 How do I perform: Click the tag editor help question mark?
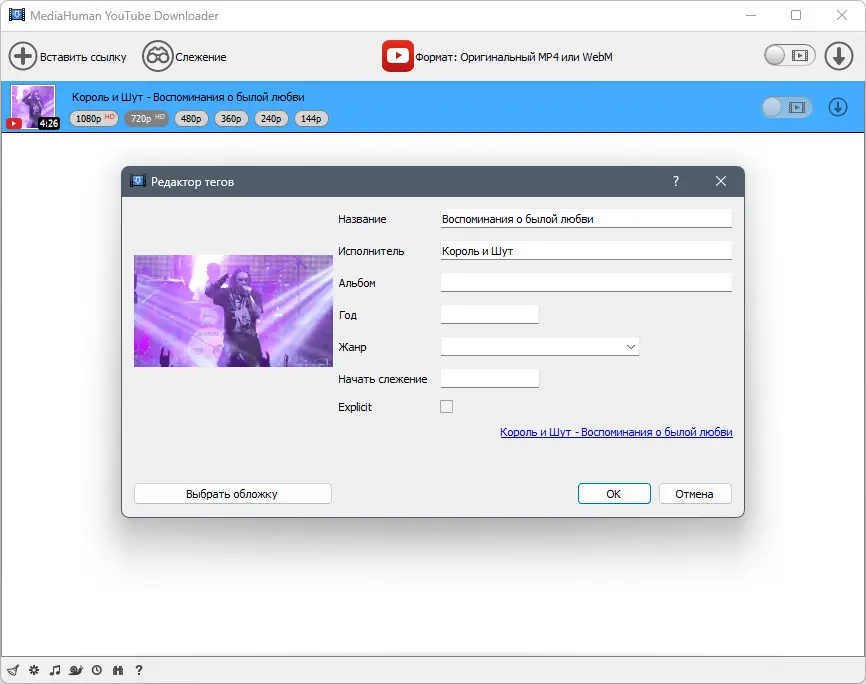tap(675, 181)
